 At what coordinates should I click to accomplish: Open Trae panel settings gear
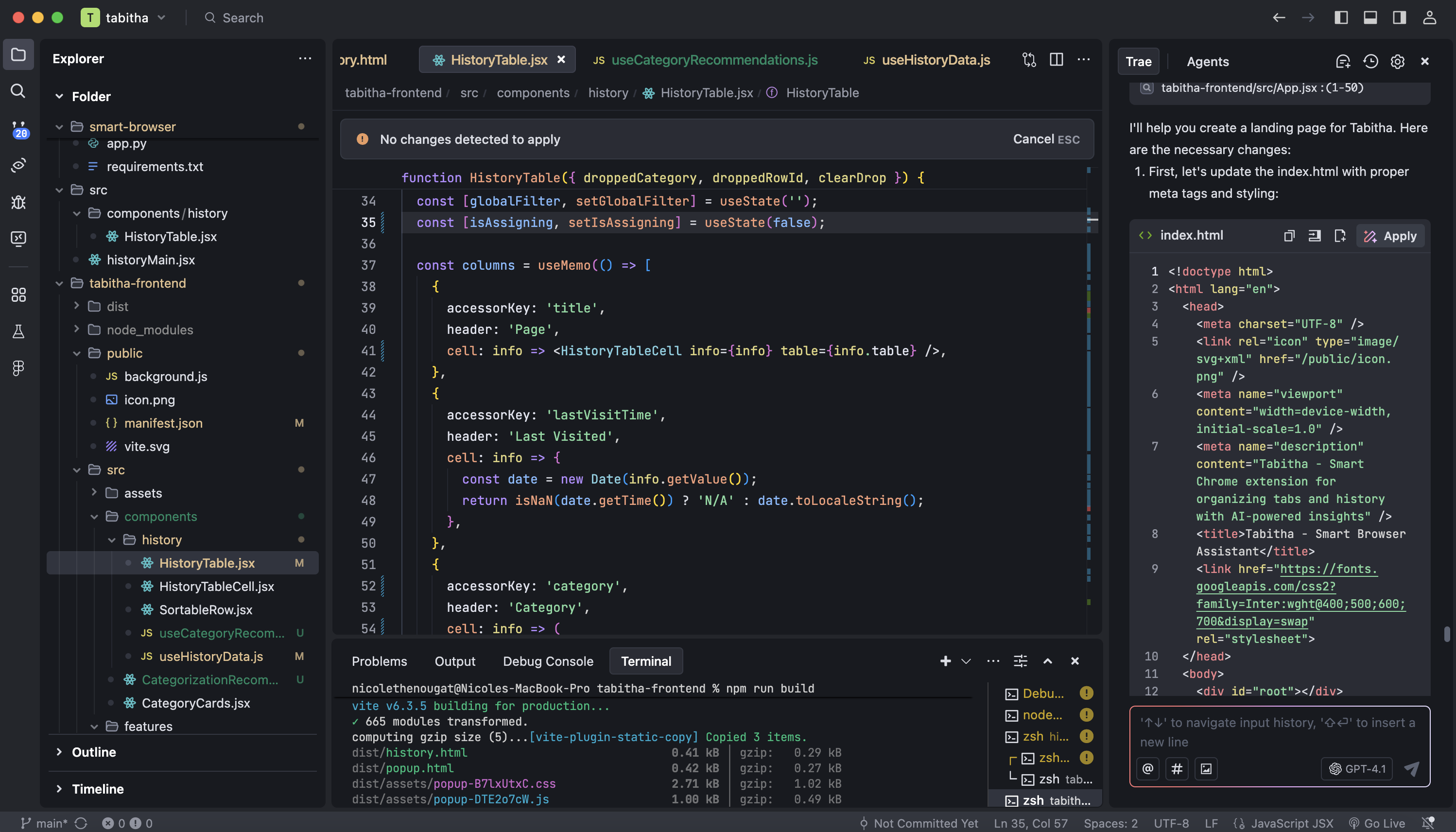(x=1398, y=61)
